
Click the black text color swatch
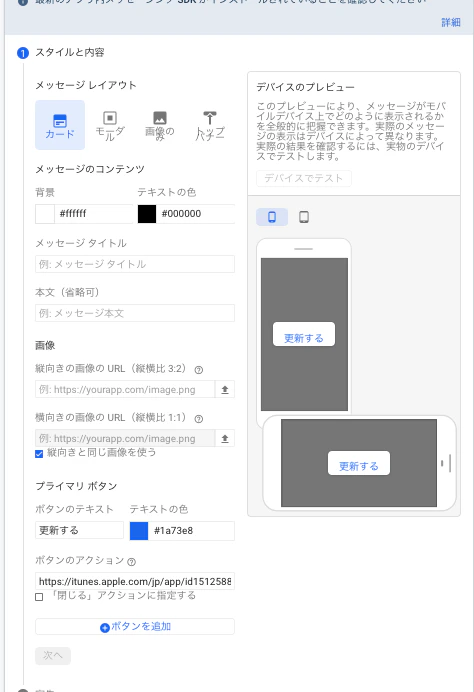(x=147, y=214)
